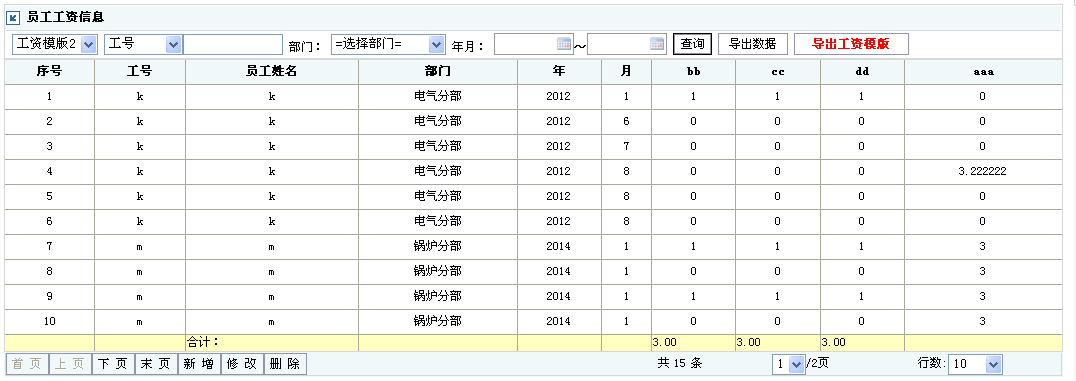Click the 修改 edit button
The width and height of the screenshot is (1076, 381).
(x=242, y=364)
